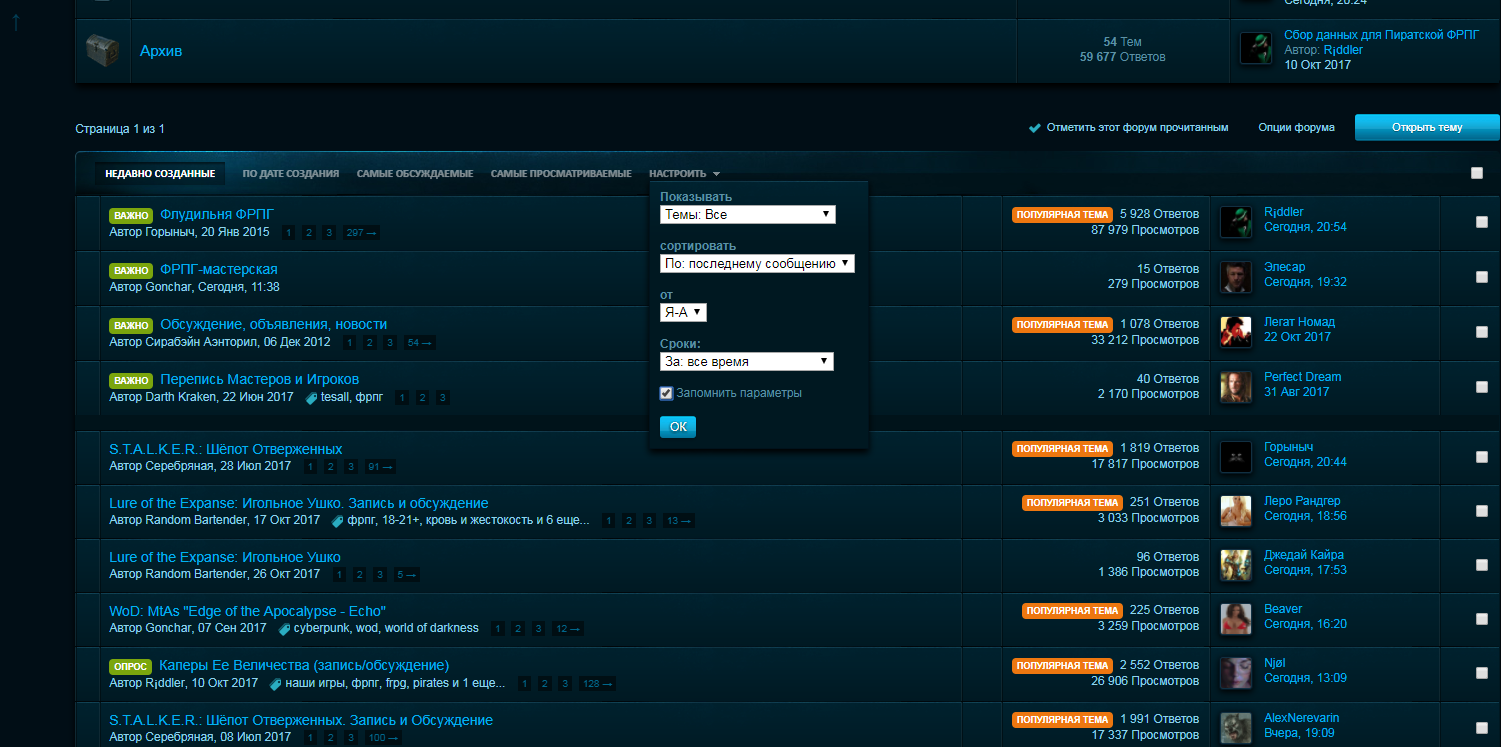The height and width of the screenshot is (747, 1501).
Task: Open the Показывать 'Темы: Все' dropdown
Action: 748,214
